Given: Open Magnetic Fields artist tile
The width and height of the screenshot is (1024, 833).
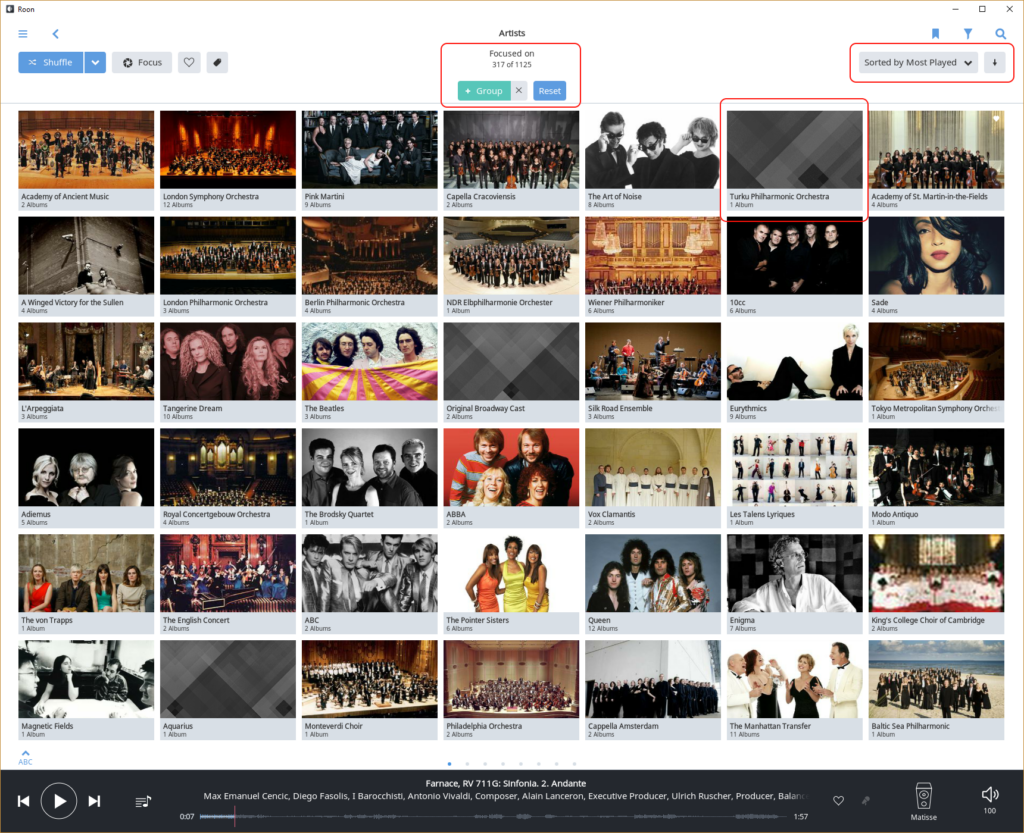Looking at the screenshot, I should click(86, 690).
